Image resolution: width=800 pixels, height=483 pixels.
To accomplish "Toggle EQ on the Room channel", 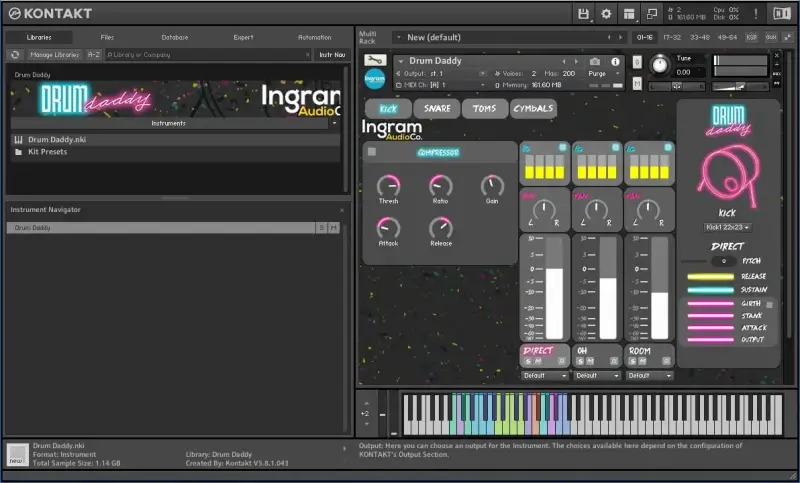I will (668, 148).
